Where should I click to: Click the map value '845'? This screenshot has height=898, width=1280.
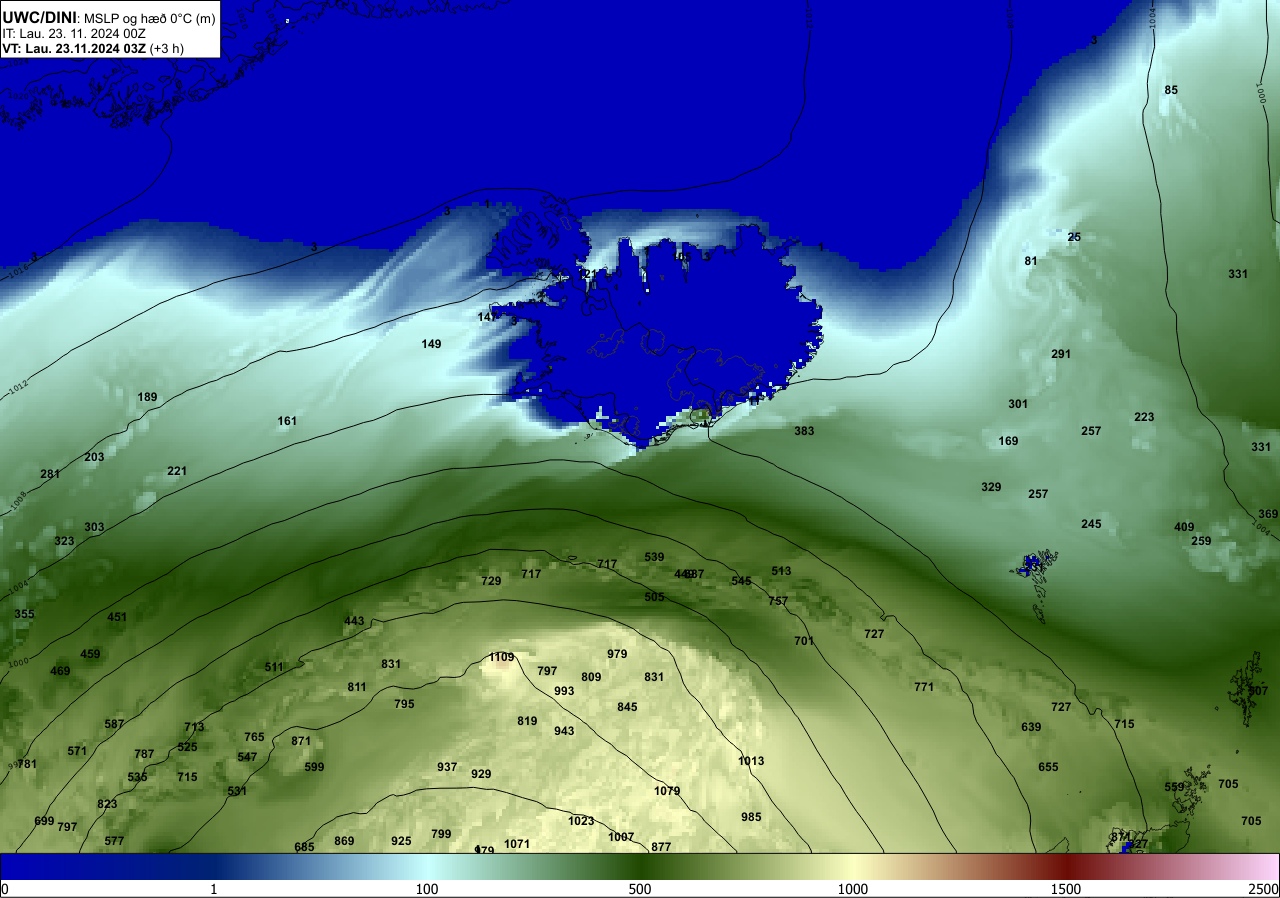[x=627, y=707]
